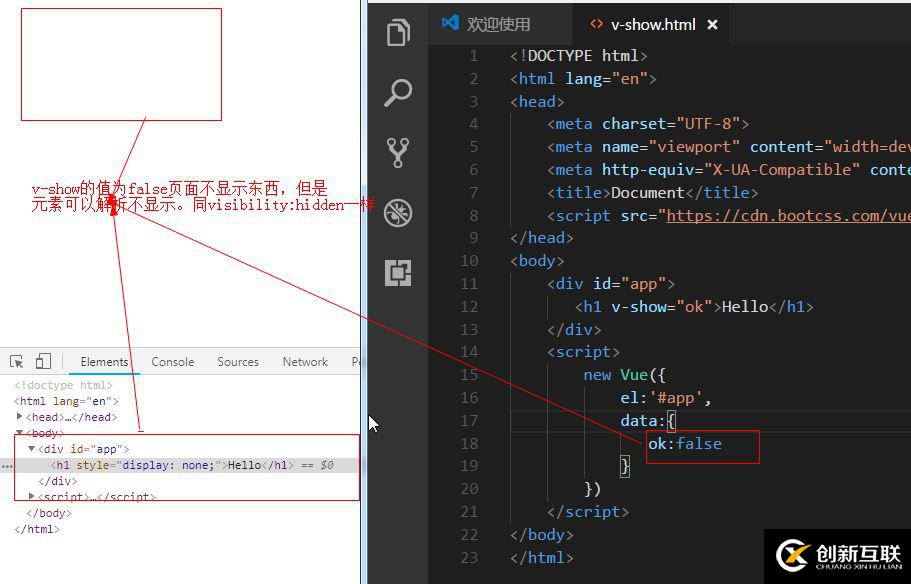Click the meta charset="UTF-8" code line
This screenshot has width=911, height=584.
[648, 124]
